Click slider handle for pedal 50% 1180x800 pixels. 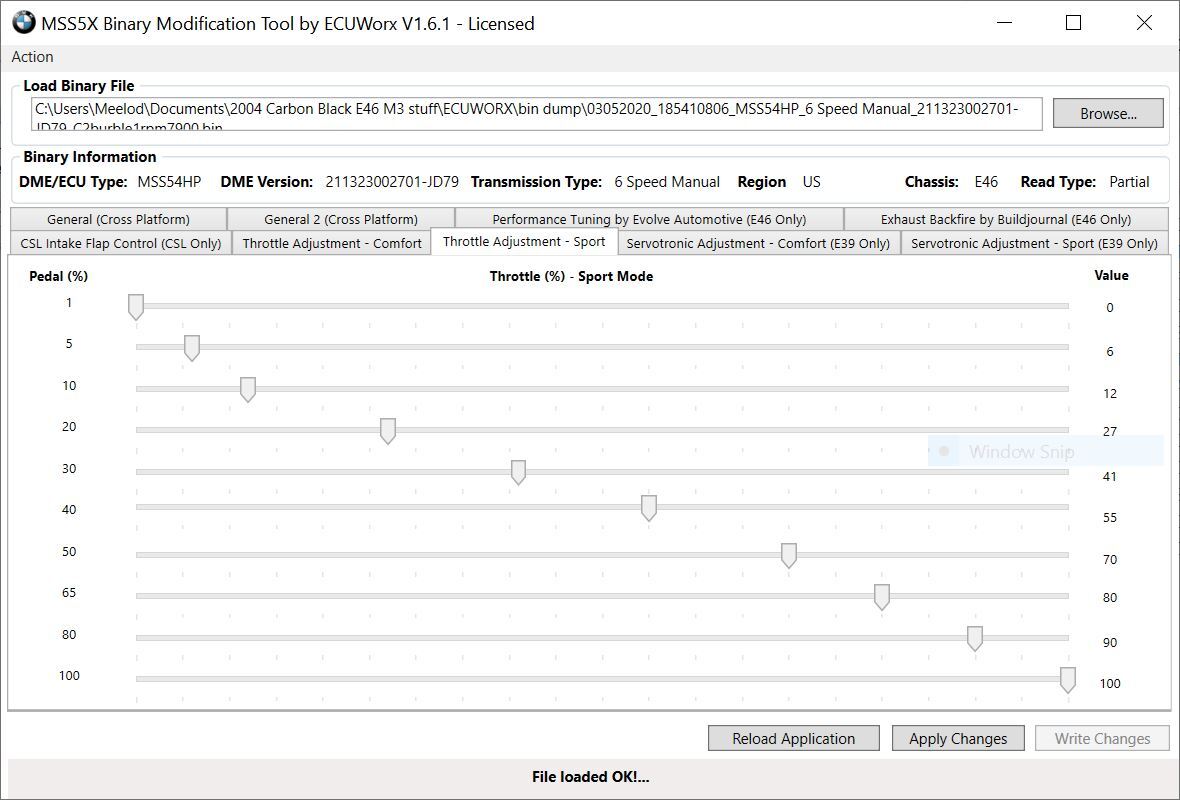[x=789, y=556]
